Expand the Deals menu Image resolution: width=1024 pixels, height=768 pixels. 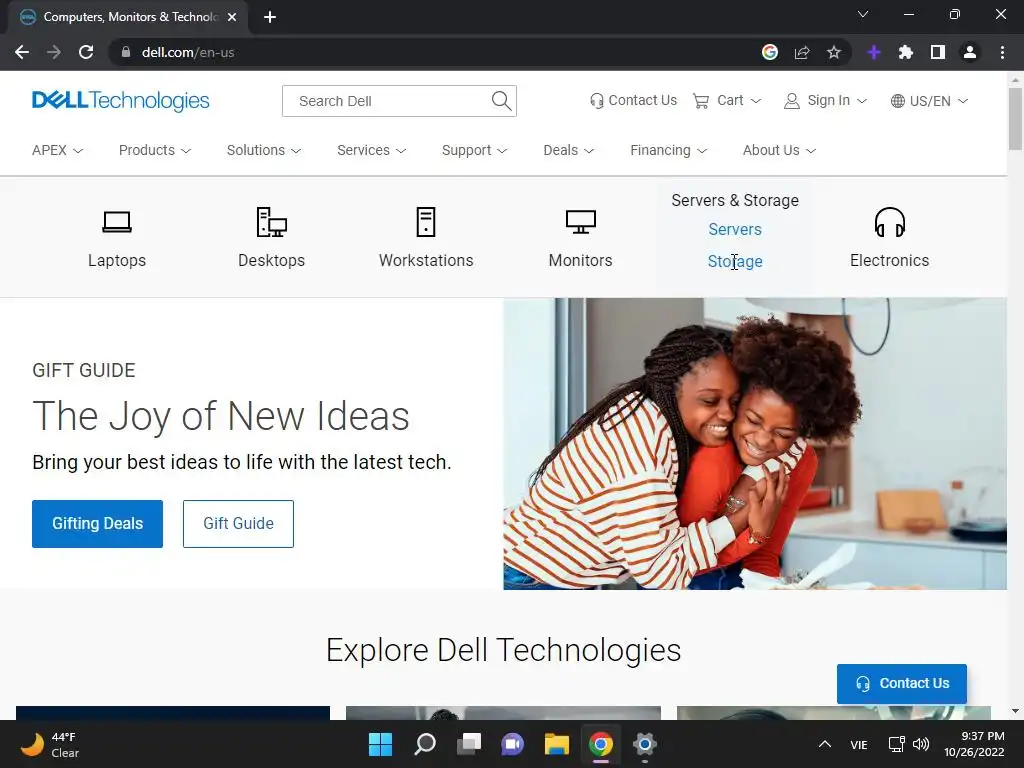[569, 150]
